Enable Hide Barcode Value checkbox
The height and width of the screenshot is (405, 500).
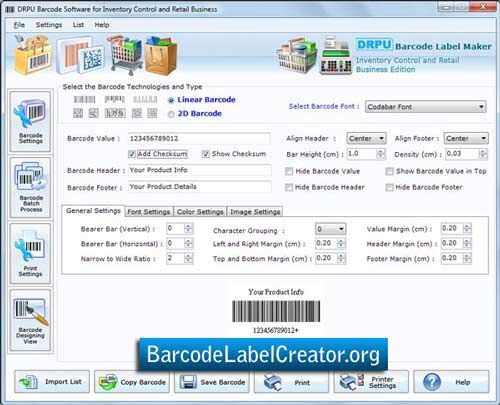289,171
